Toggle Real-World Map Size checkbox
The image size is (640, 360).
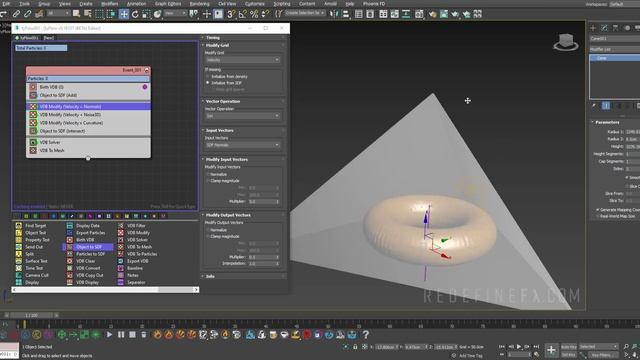tap(598, 216)
